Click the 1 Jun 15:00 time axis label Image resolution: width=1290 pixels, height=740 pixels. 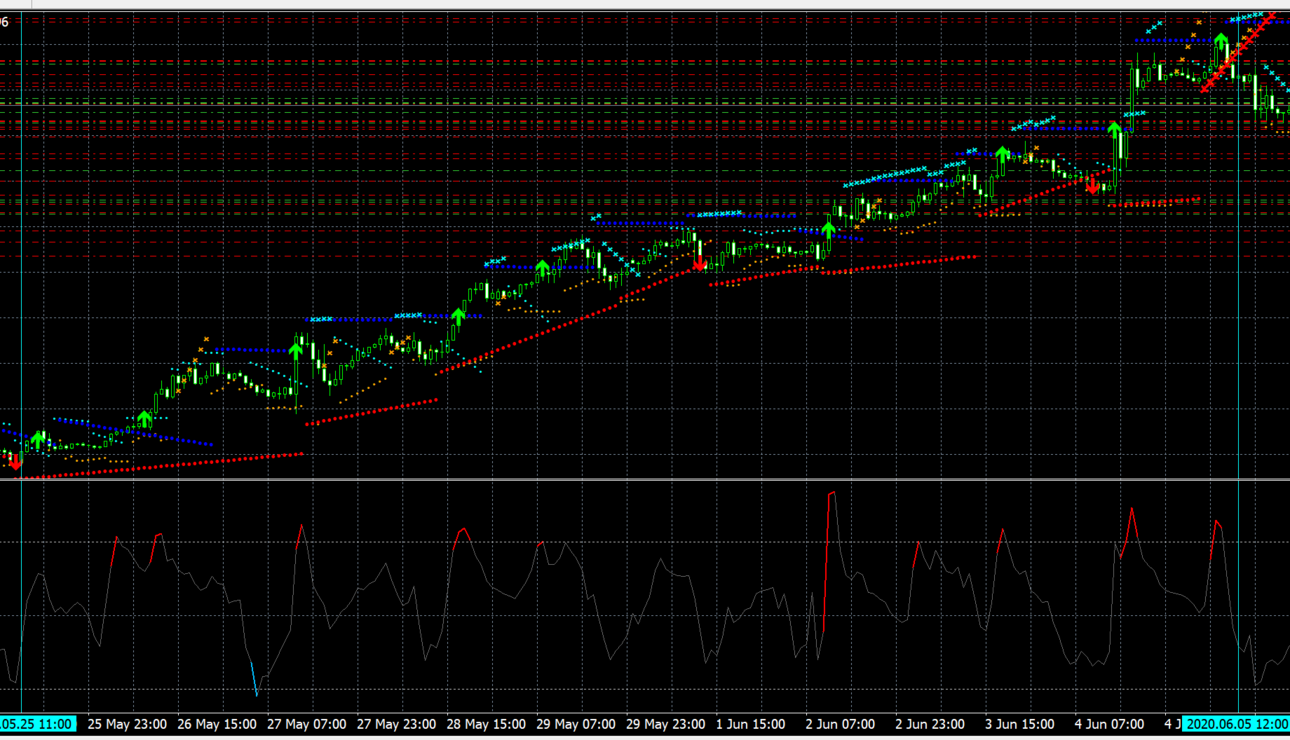click(x=749, y=723)
